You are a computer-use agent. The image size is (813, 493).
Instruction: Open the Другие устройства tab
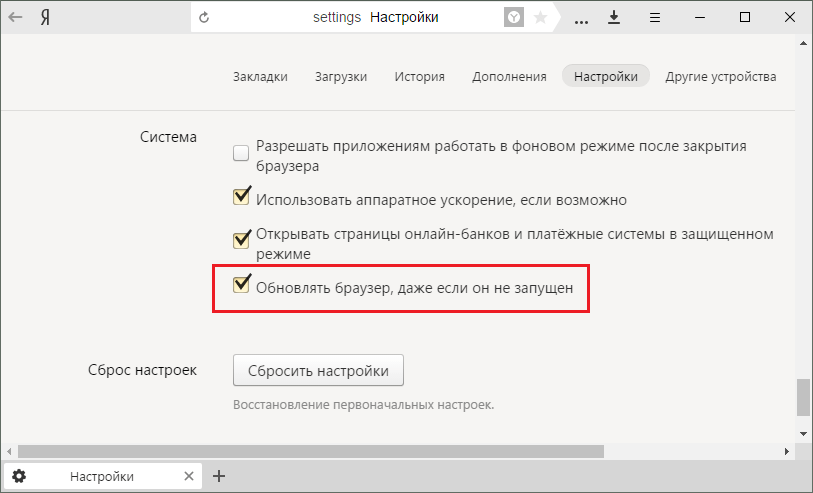pyautogui.click(x=720, y=77)
